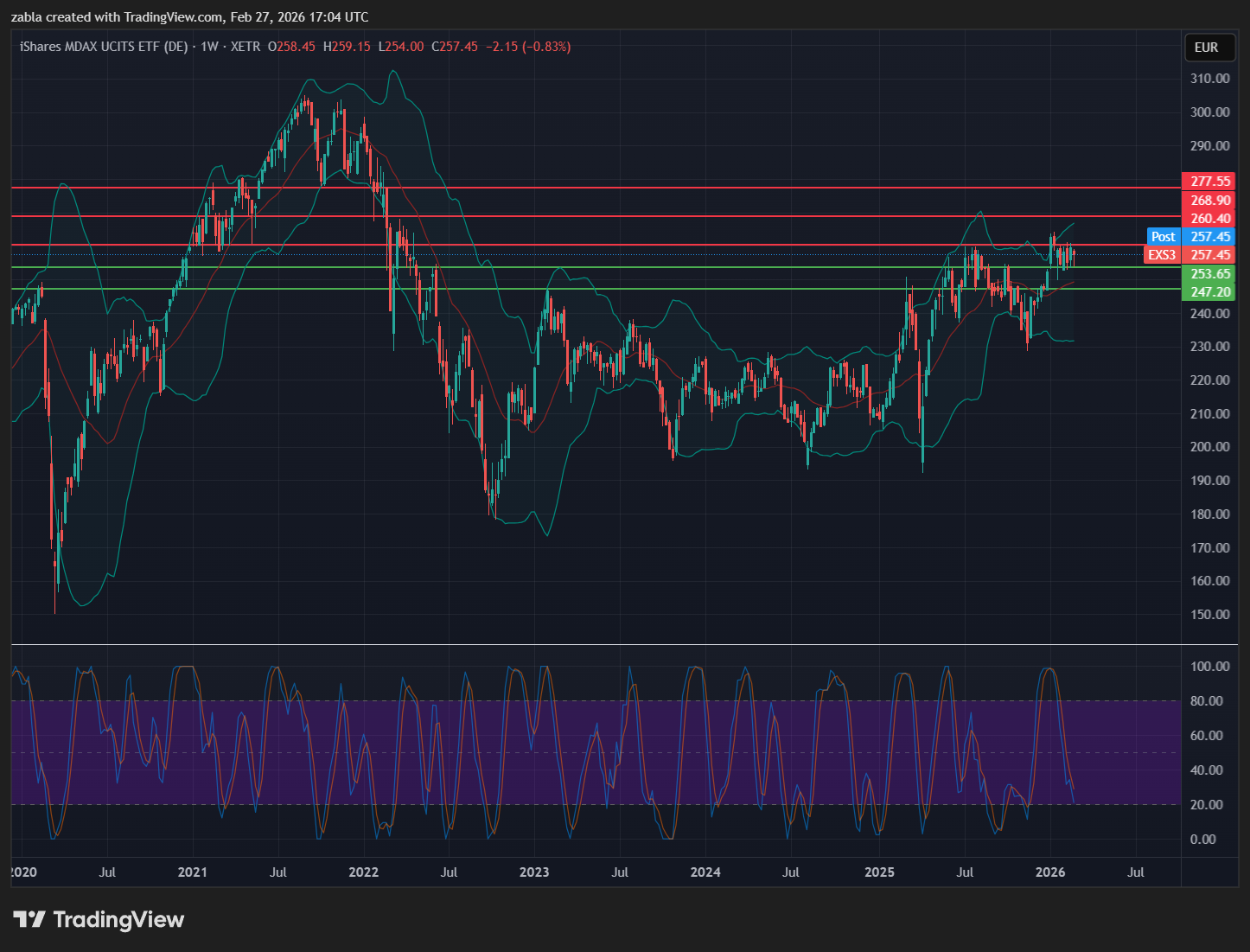
Task: Click the 300.00 mark on the price scale
Action: [x=1209, y=112]
